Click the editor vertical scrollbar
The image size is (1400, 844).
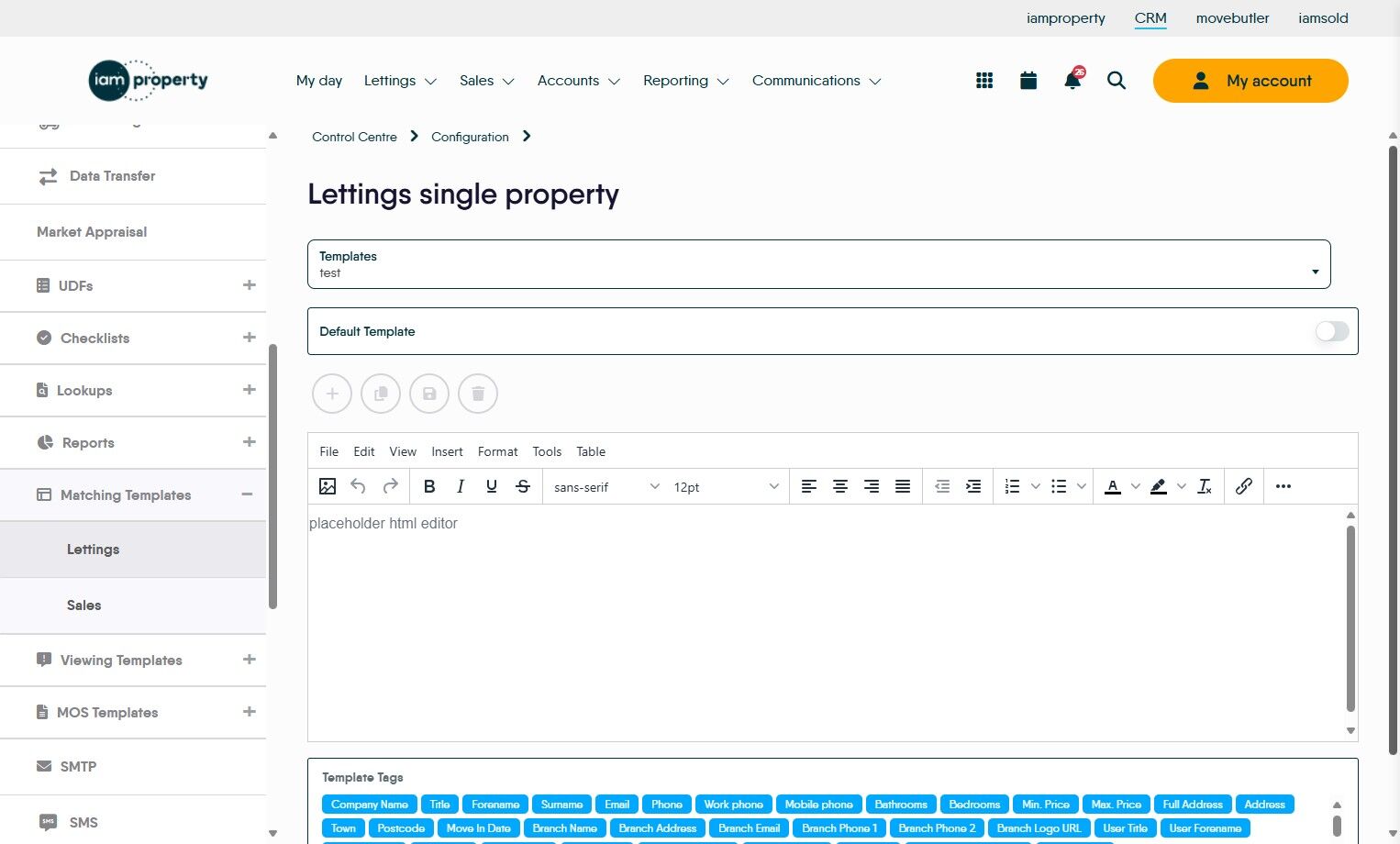1350,619
